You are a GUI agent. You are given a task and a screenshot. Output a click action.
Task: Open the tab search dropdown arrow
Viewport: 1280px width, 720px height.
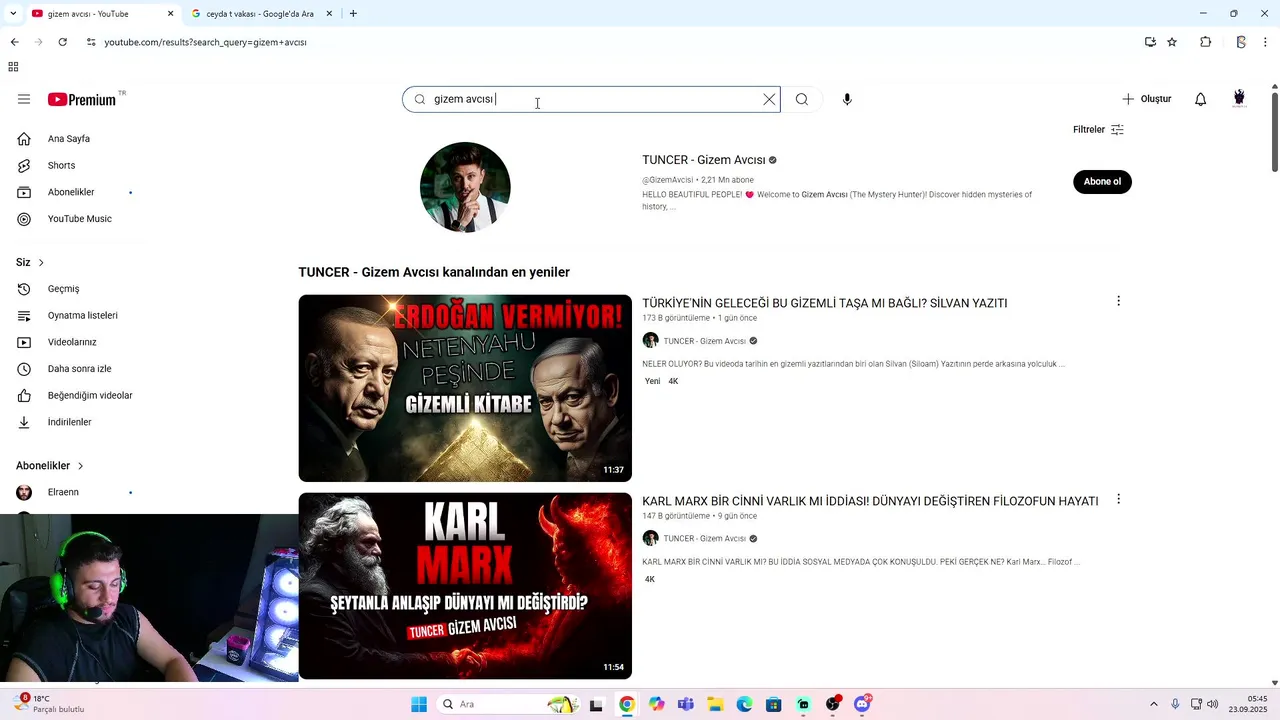tap(12, 14)
